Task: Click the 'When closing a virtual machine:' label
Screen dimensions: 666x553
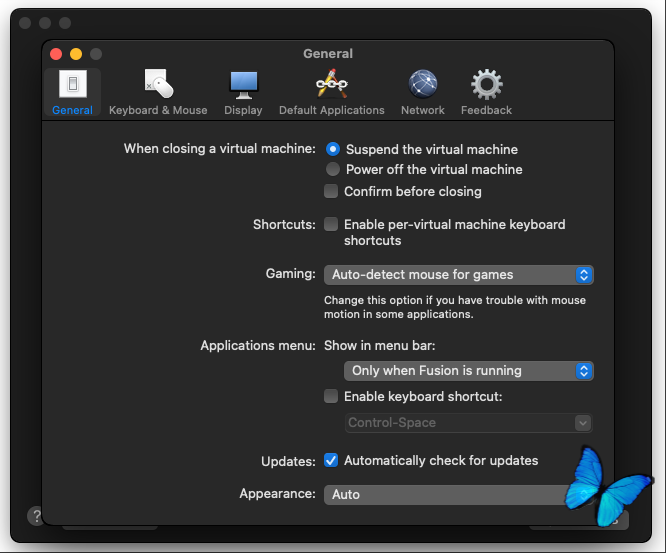Action: tap(220, 148)
